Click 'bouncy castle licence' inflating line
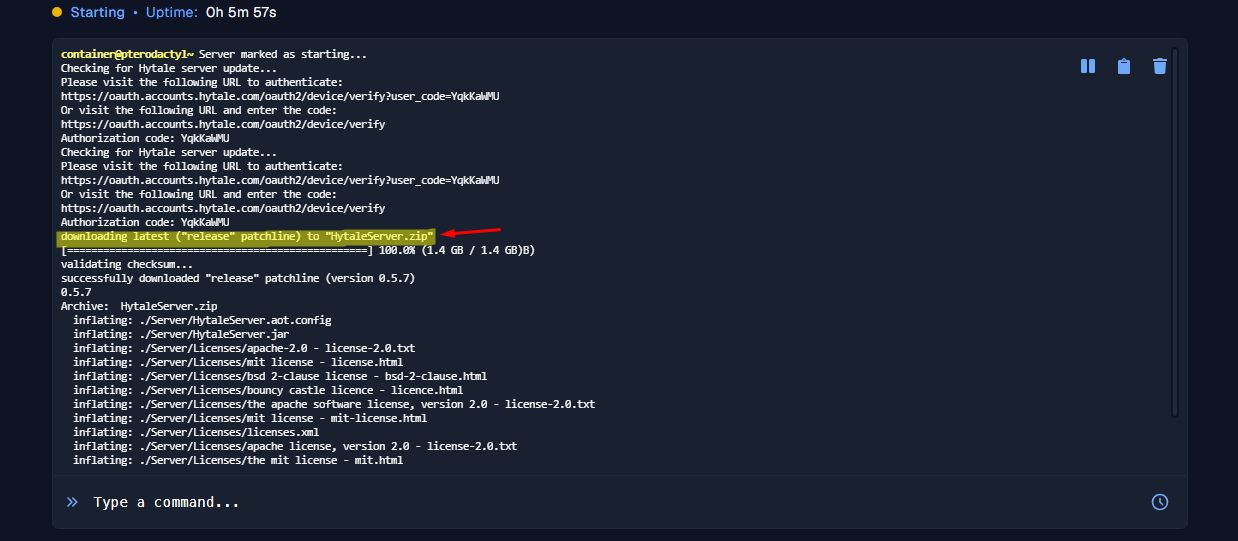 (x=268, y=390)
